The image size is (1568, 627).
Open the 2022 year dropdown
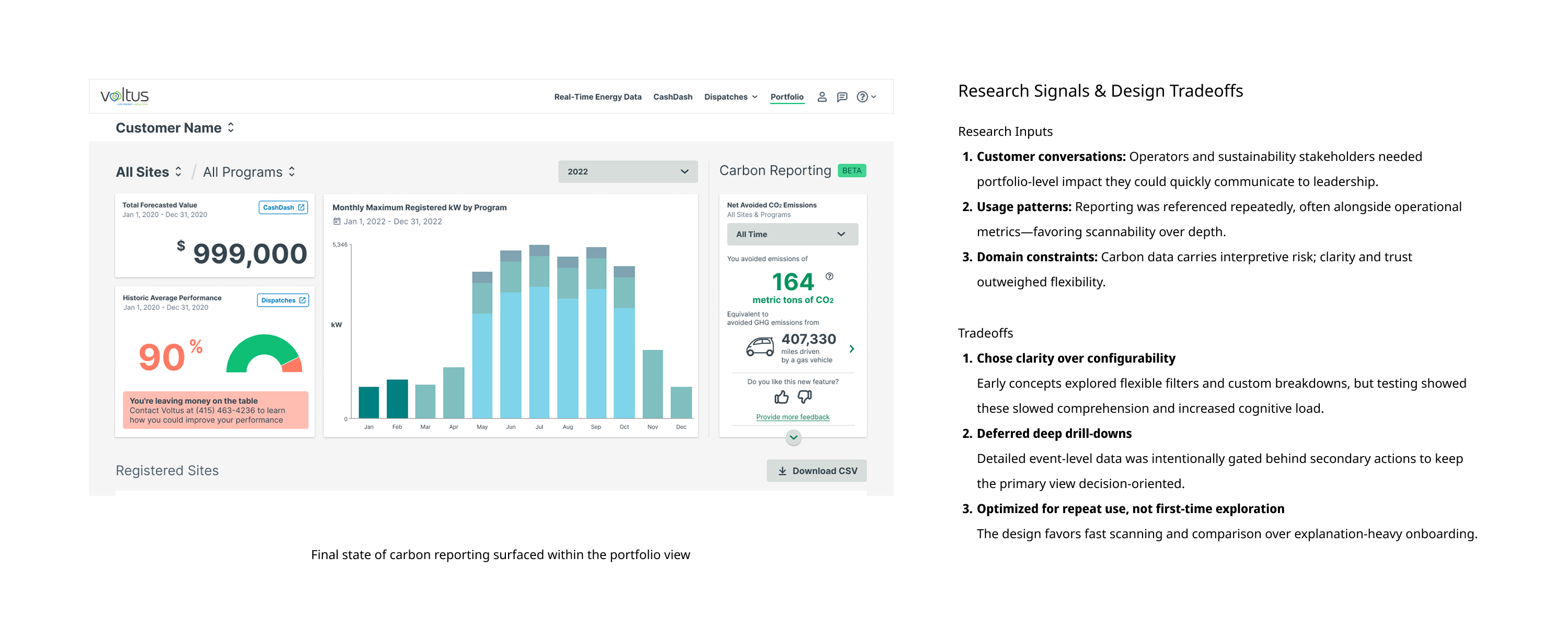tap(627, 172)
